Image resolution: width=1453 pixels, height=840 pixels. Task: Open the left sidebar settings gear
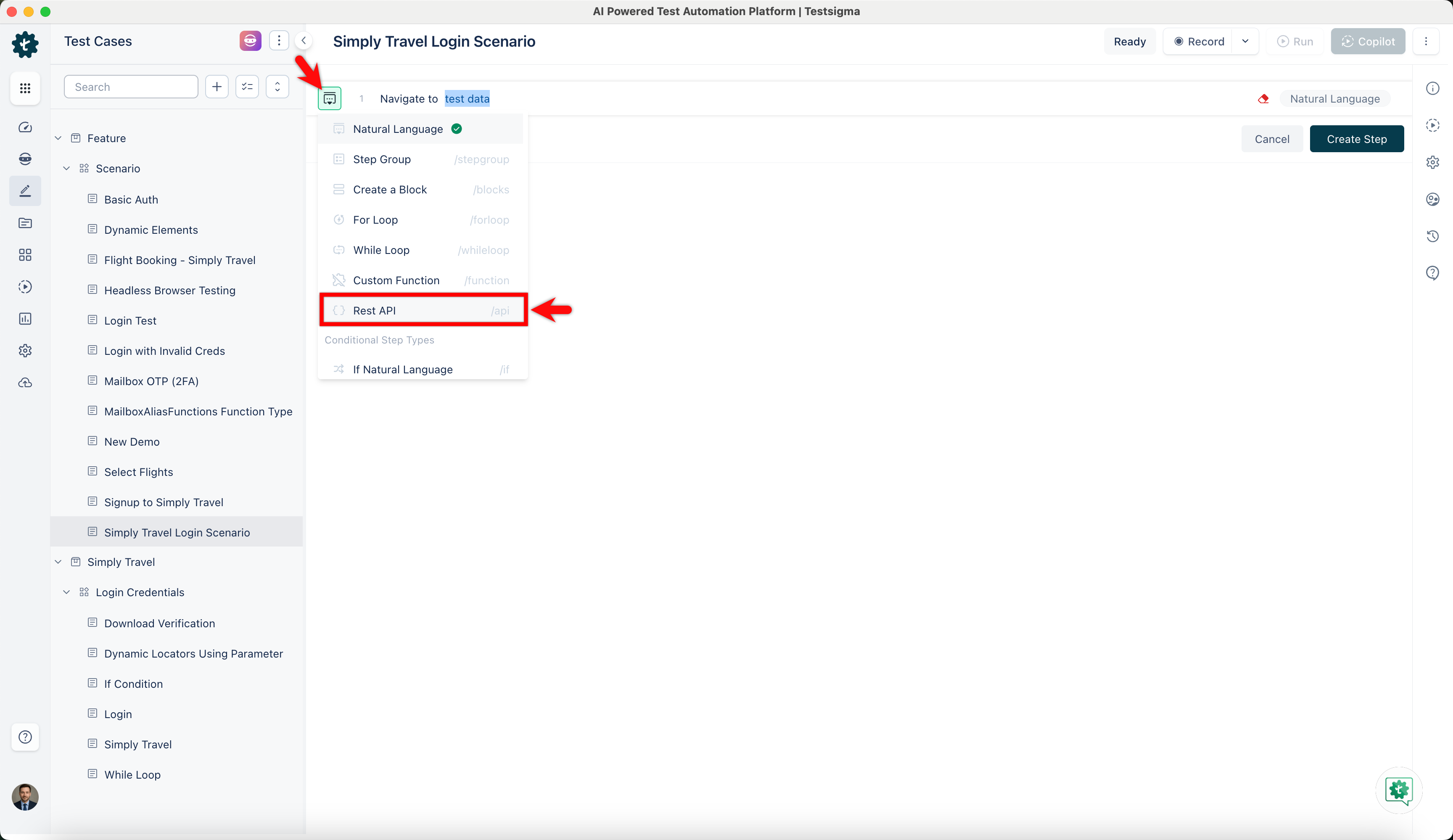click(x=25, y=351)
